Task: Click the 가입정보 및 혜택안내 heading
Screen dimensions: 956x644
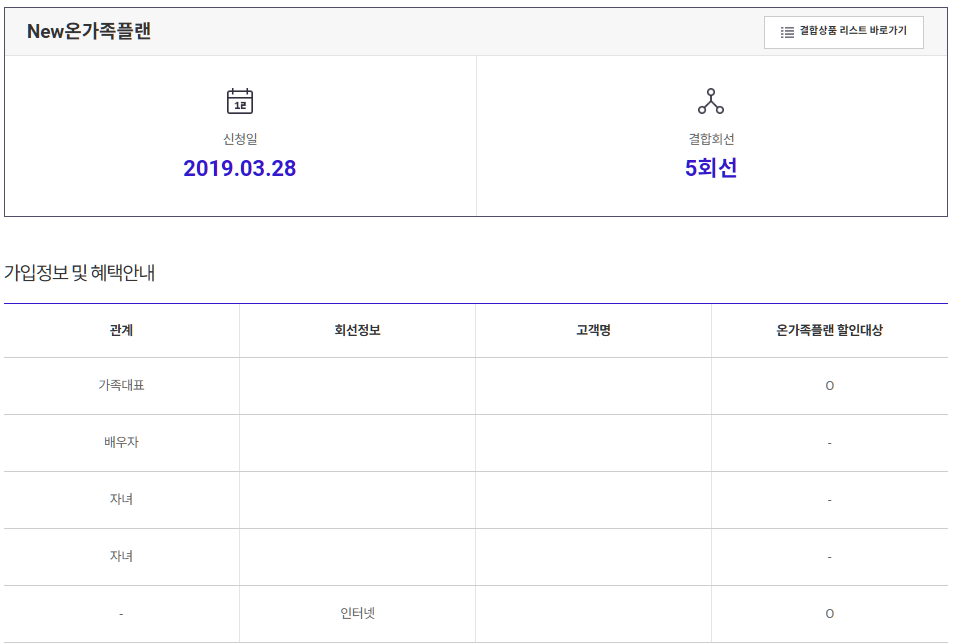Action: (x=80, y=272)
